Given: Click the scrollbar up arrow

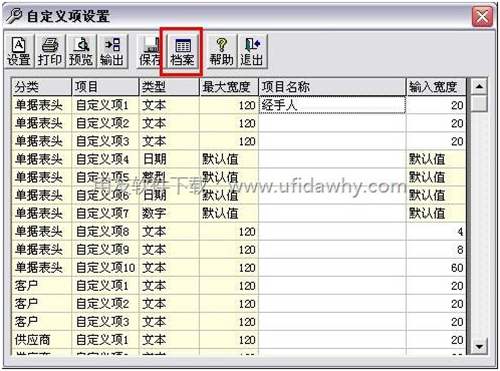Looking at the screenshot, I should [479, 87].
